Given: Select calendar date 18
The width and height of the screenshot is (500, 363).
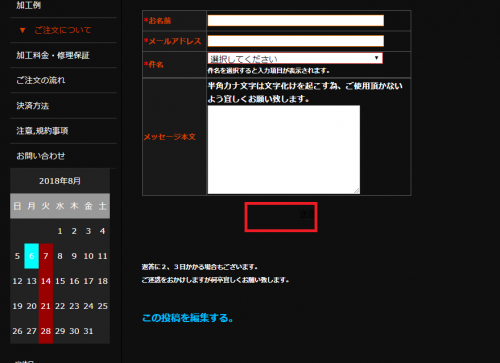Looking at the screenshot, I should point(103,281).
